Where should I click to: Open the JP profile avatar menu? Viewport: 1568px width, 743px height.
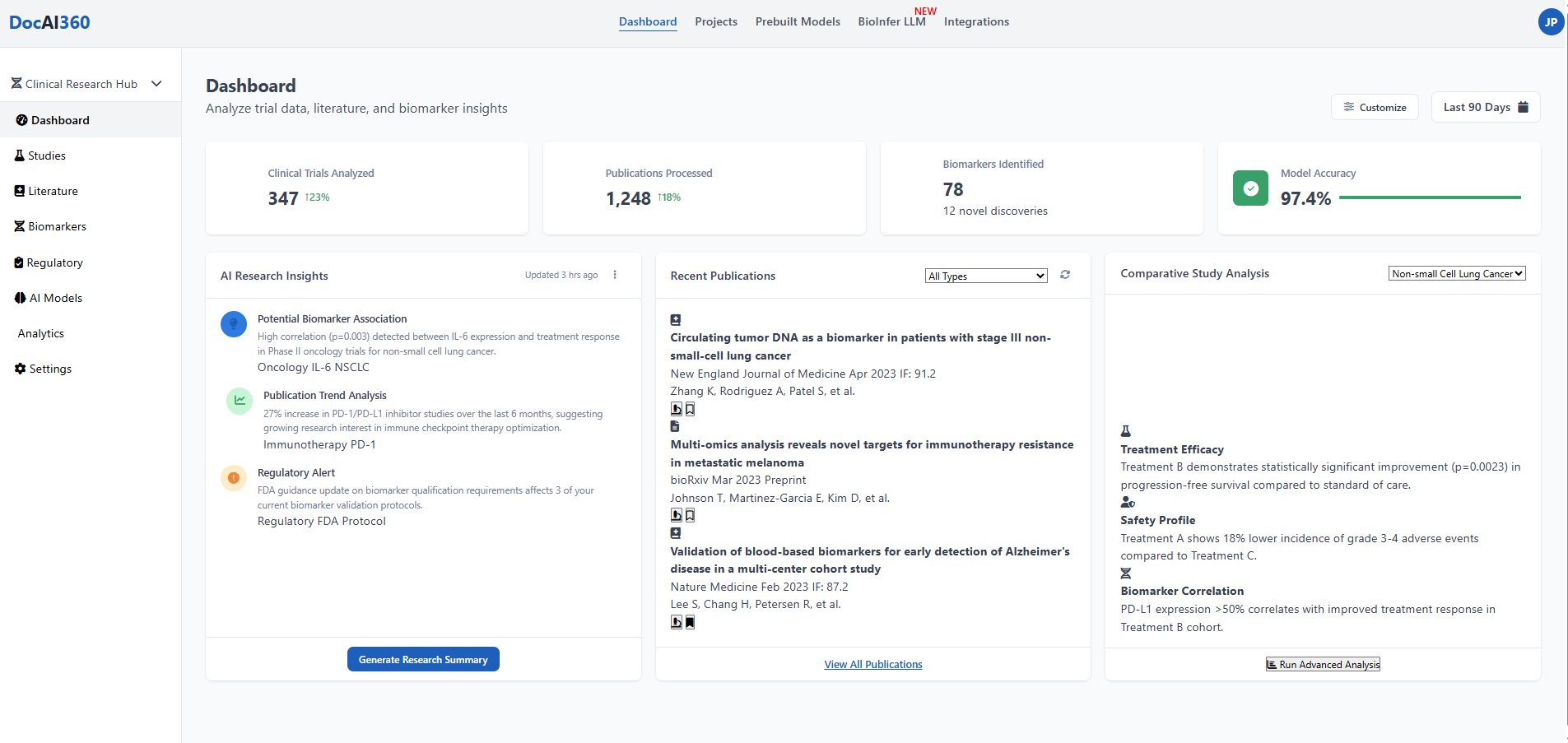click(x=1551, y=21)
